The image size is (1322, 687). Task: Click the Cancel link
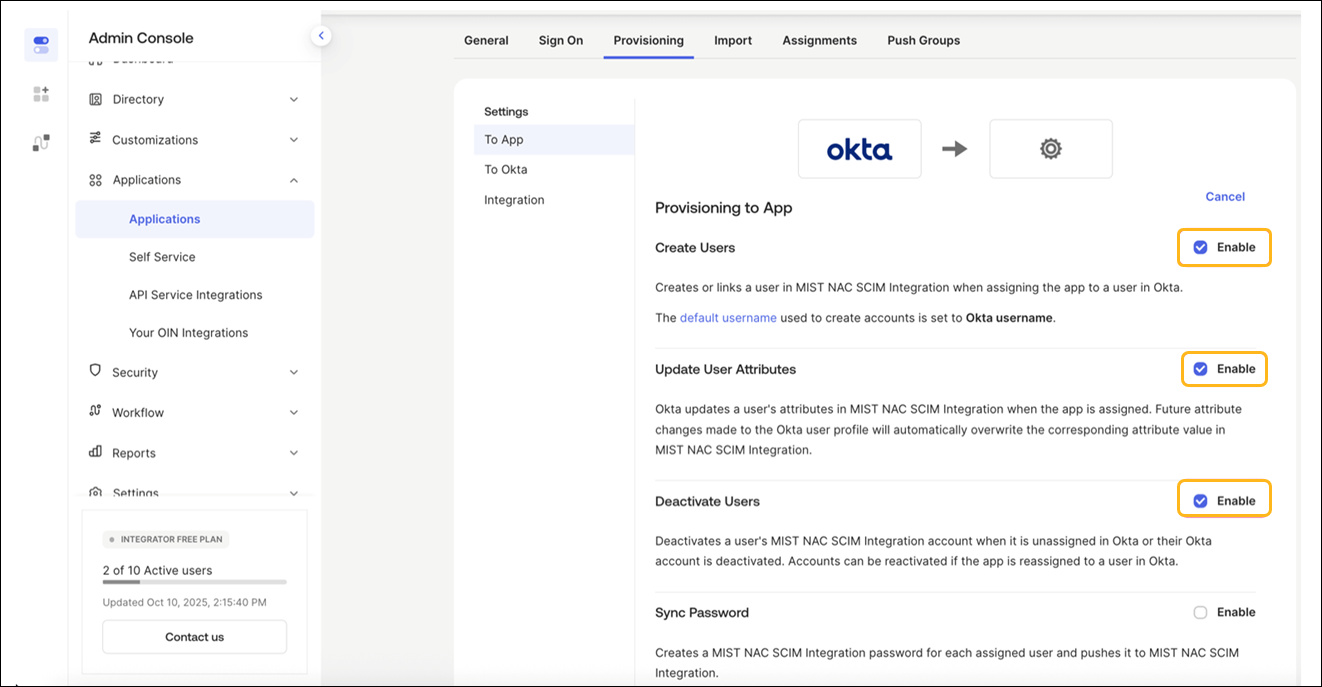1224,197
